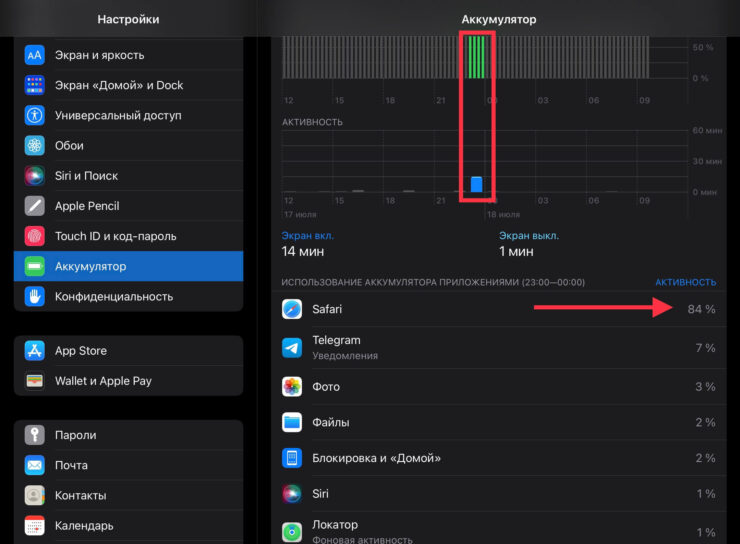
Task: Open Touch ID и код-пароль fingerprint icon
Action: tap(35, 236)
